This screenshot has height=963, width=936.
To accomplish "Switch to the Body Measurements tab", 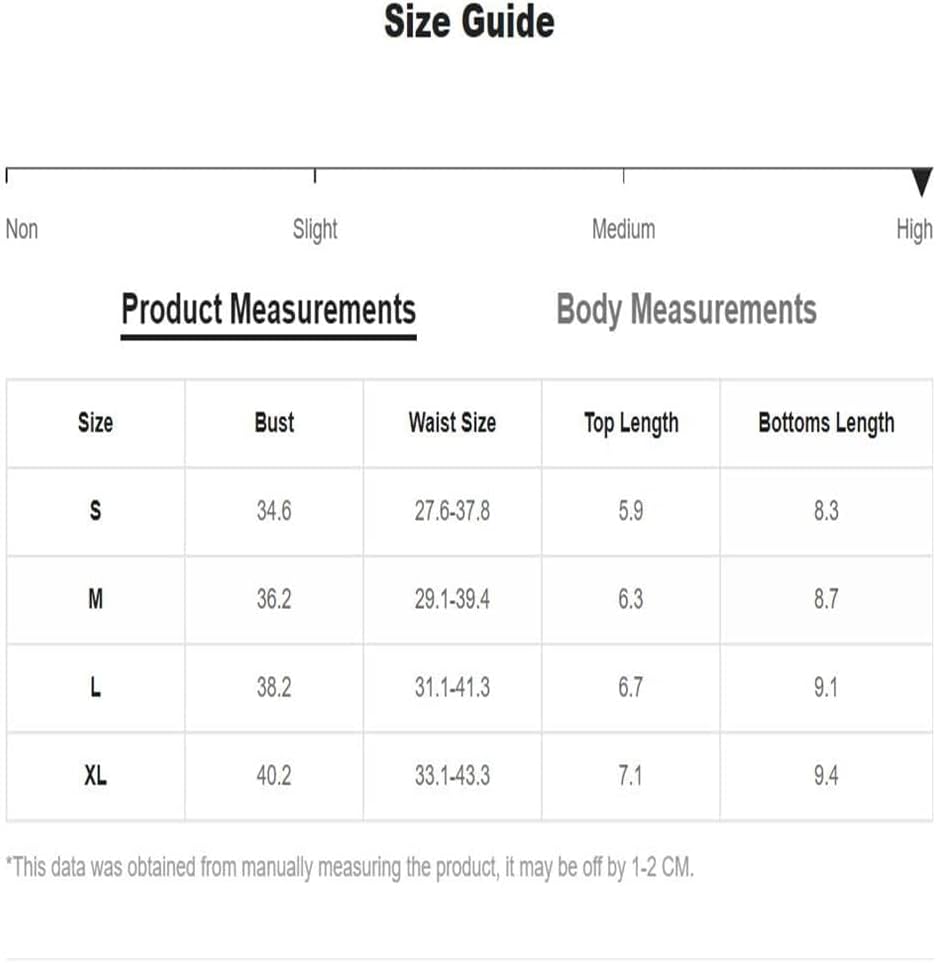I will point(686,309).
